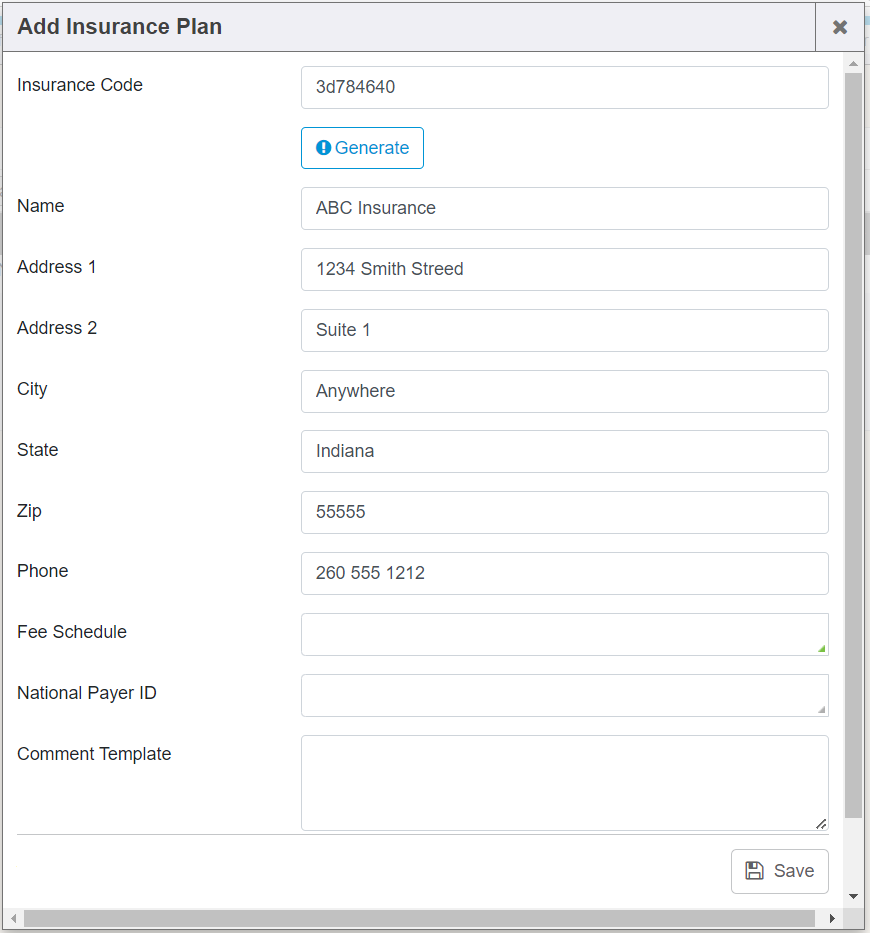Close the Add Insurance Plan dialog
870x933 pixels.
point(840,27)
